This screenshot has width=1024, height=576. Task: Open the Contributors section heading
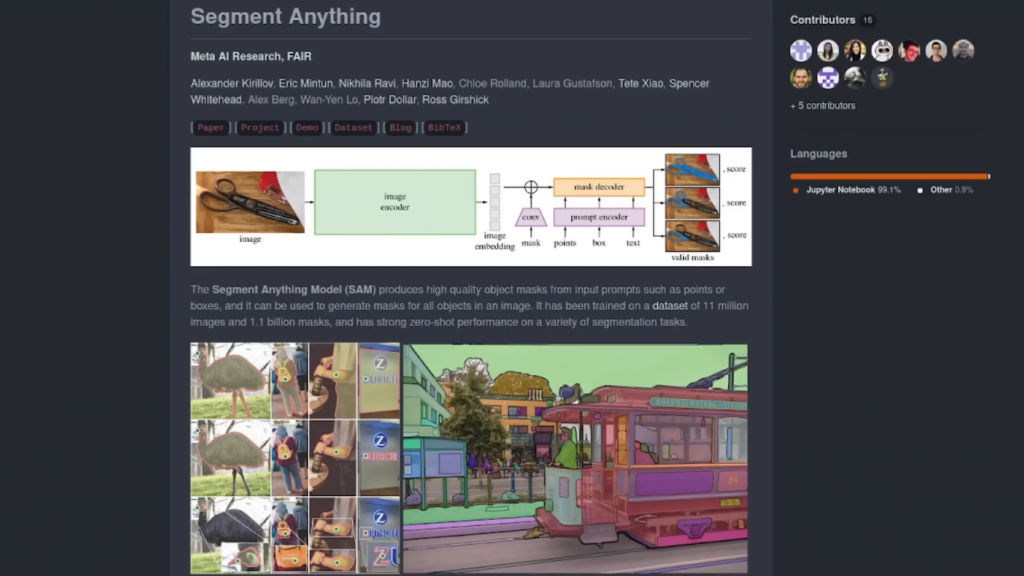[x=822, y=20]
